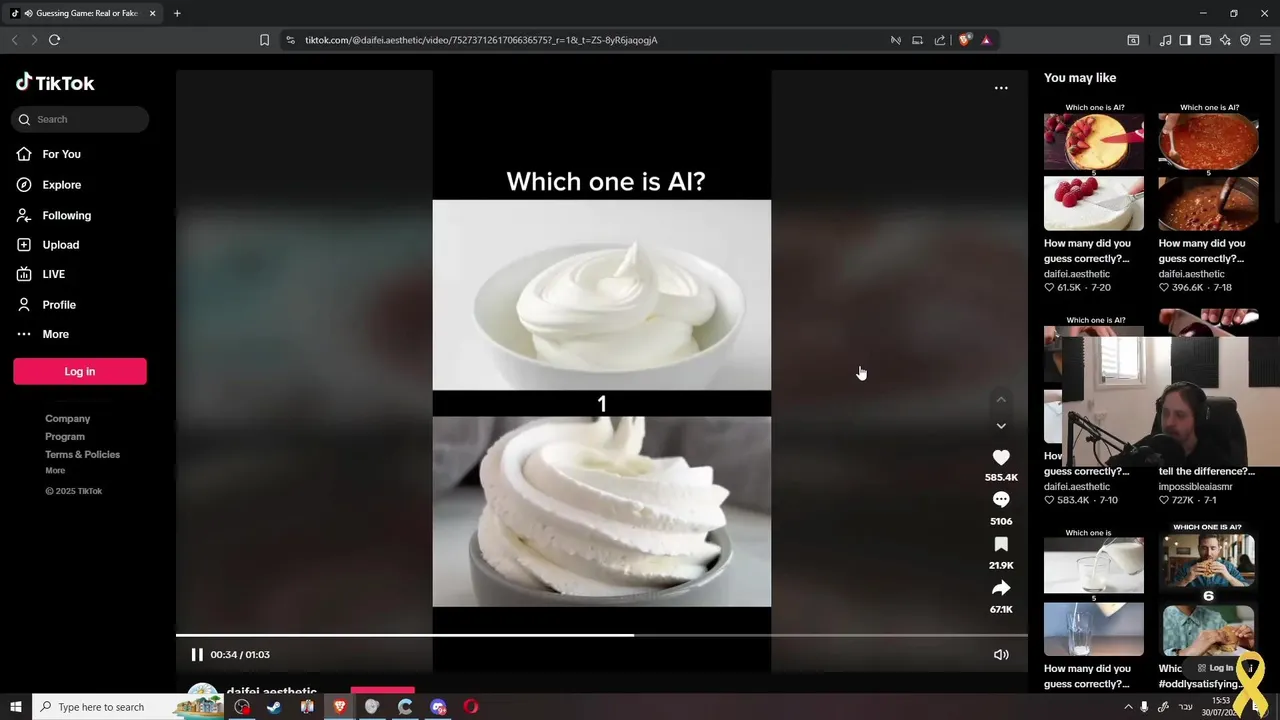Click the video progress bar
The height and width of the screenshot is (720, 1280).
[x=602, y=635]
